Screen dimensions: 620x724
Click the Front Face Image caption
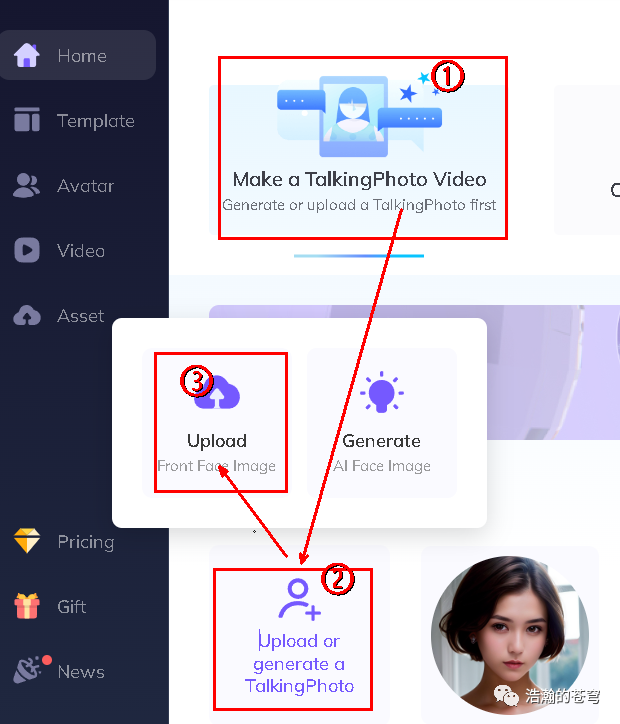(217, 466)
